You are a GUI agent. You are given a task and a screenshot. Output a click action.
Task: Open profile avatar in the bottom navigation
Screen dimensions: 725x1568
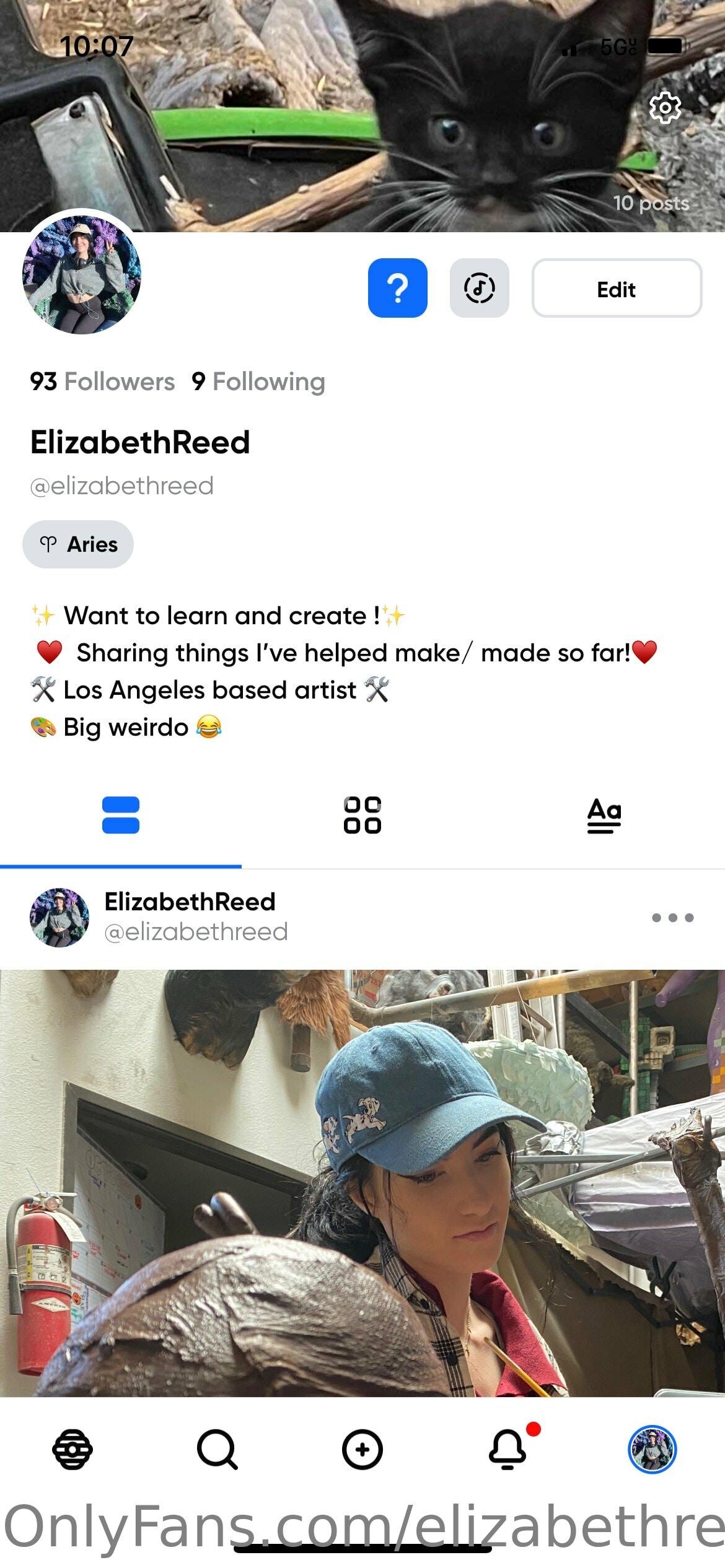point(652,1450)
